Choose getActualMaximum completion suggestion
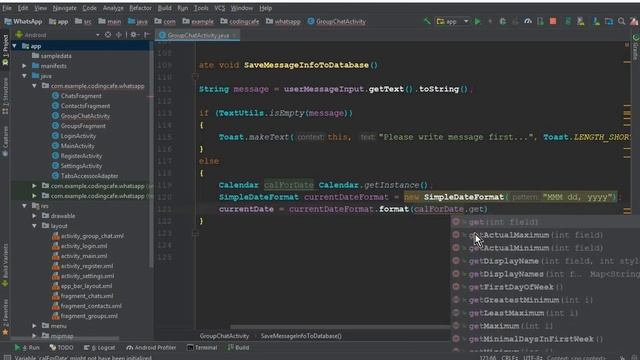This screenshot has height=360, width=640. coord(545,235)
